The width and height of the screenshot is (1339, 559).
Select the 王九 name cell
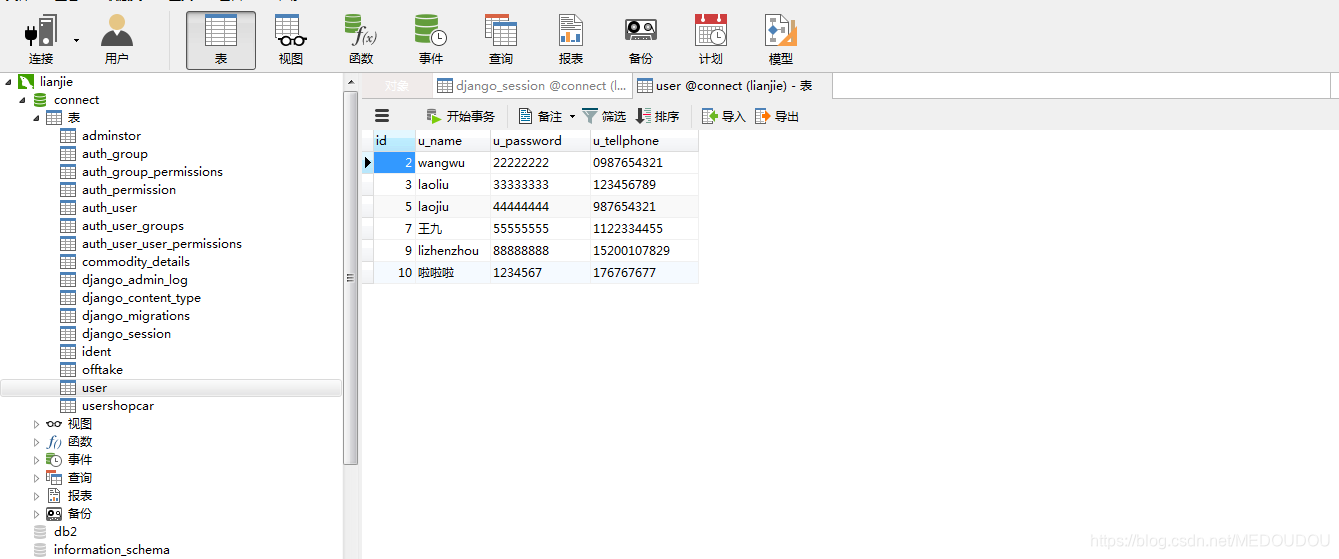453,229
